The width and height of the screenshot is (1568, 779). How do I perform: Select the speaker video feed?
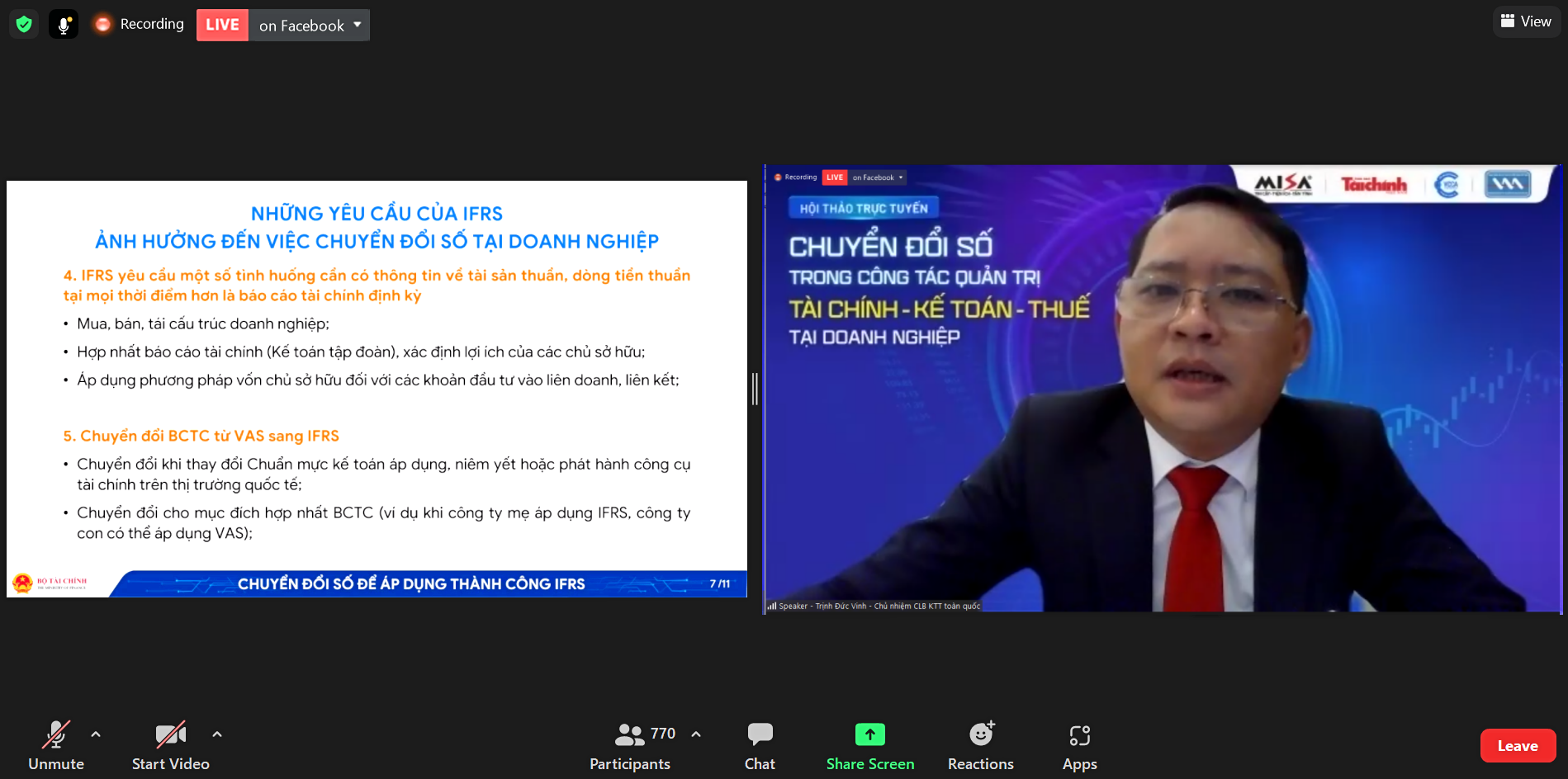1163,389
